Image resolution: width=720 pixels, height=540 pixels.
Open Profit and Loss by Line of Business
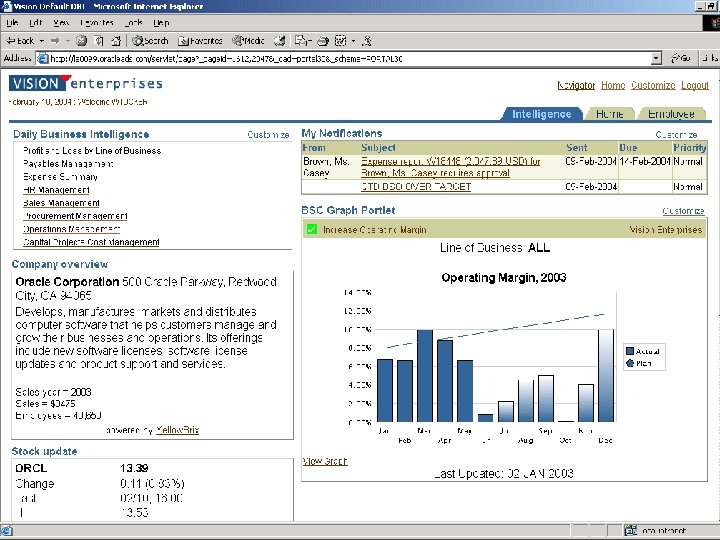[92, 151]
